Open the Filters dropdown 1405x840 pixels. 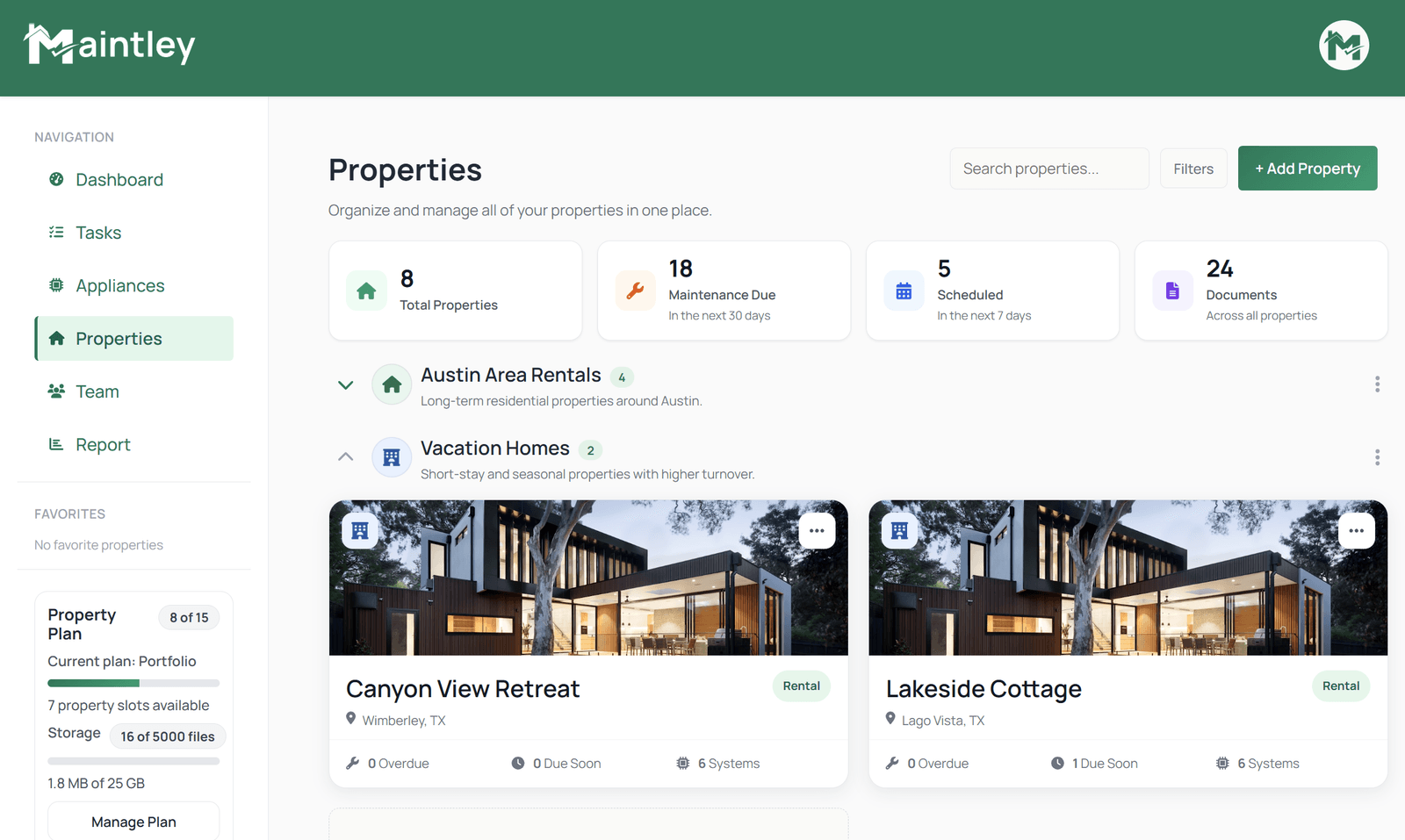click(1193, 169)
